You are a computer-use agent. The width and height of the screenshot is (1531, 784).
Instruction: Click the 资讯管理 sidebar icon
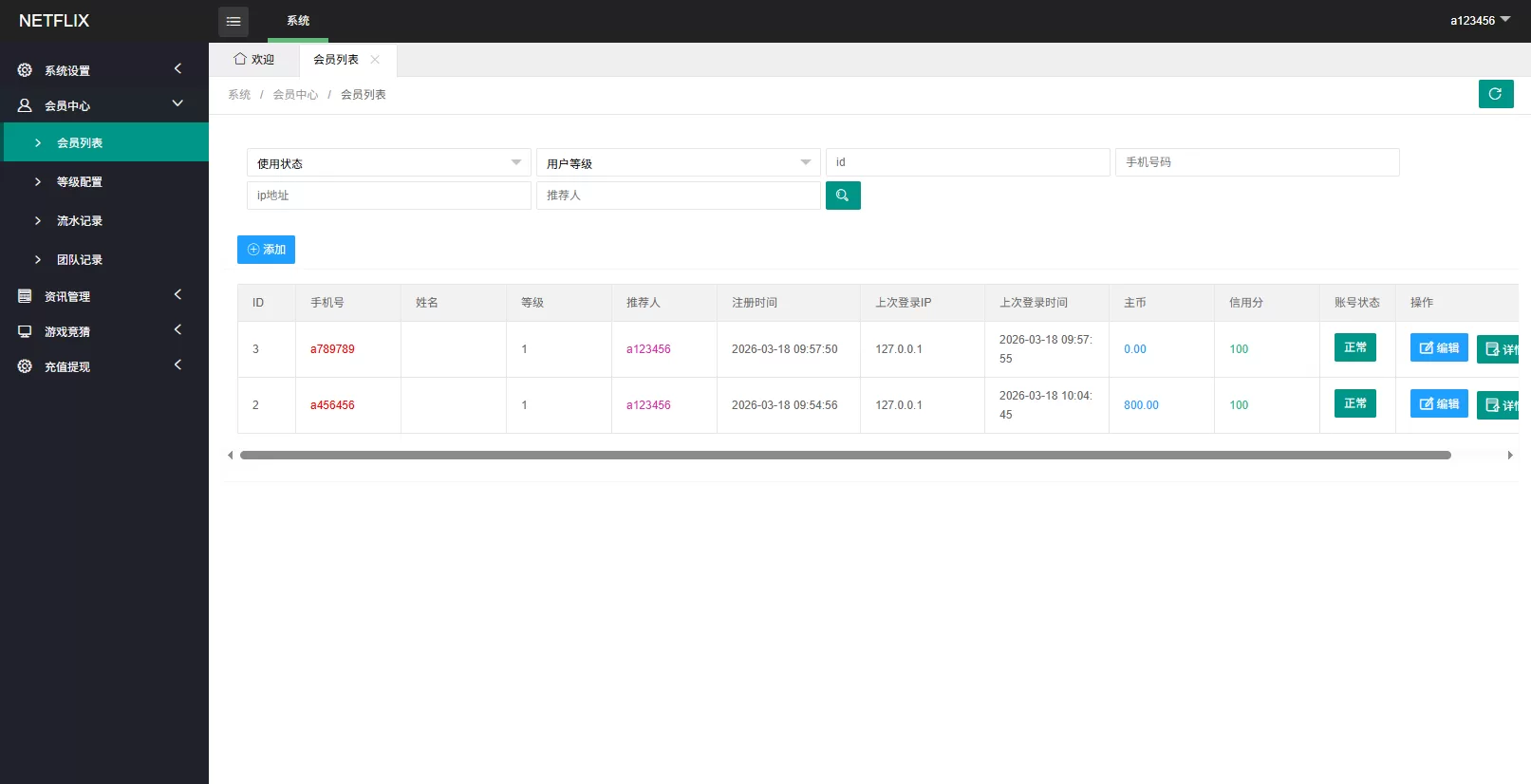pyautogui.click(x=25, y=296)
